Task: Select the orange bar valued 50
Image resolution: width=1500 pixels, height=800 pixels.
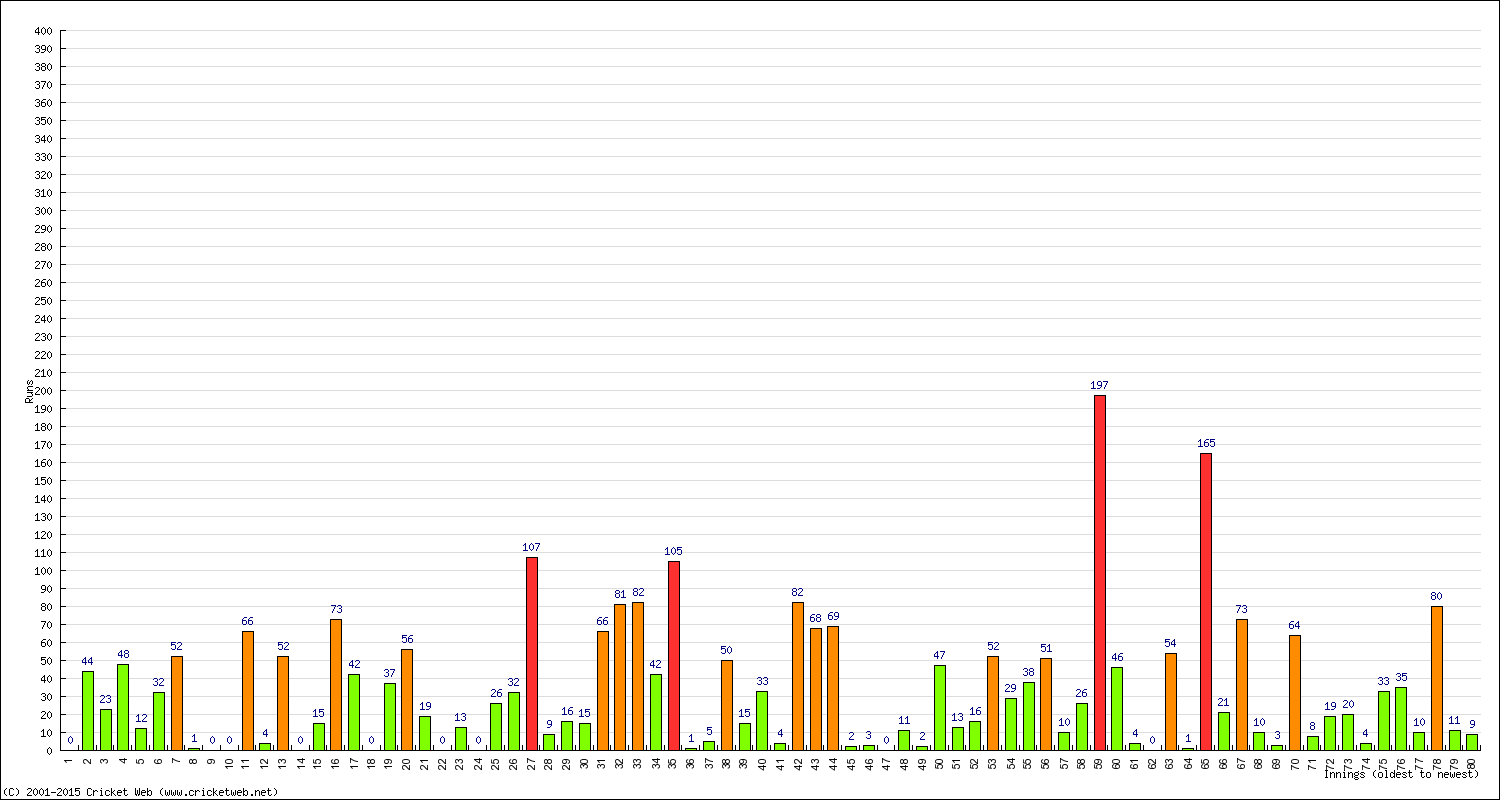Action: pyautogui.click(x=727, y=705)
